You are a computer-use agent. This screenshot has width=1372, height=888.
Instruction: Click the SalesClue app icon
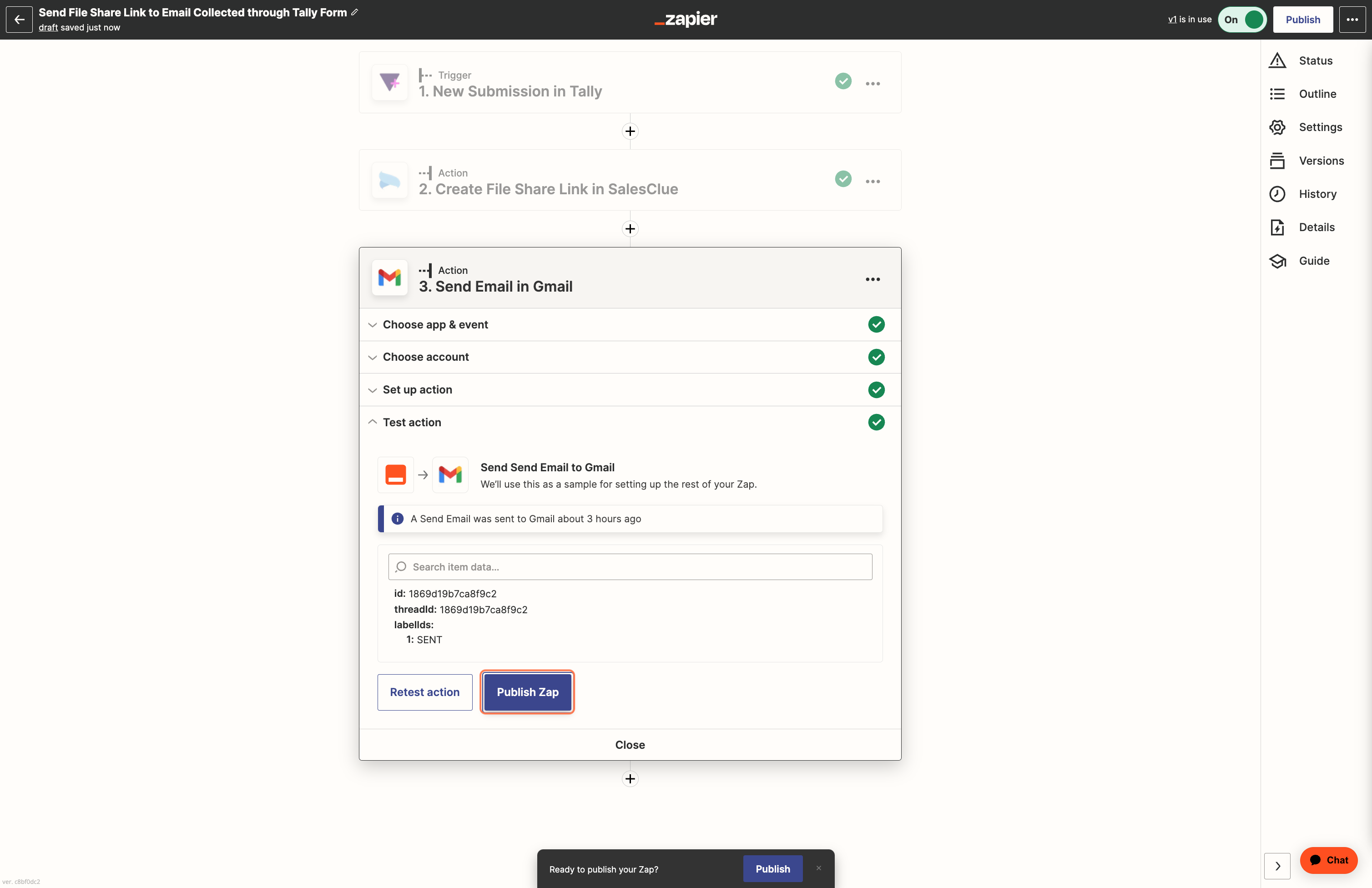pos(390,181)
